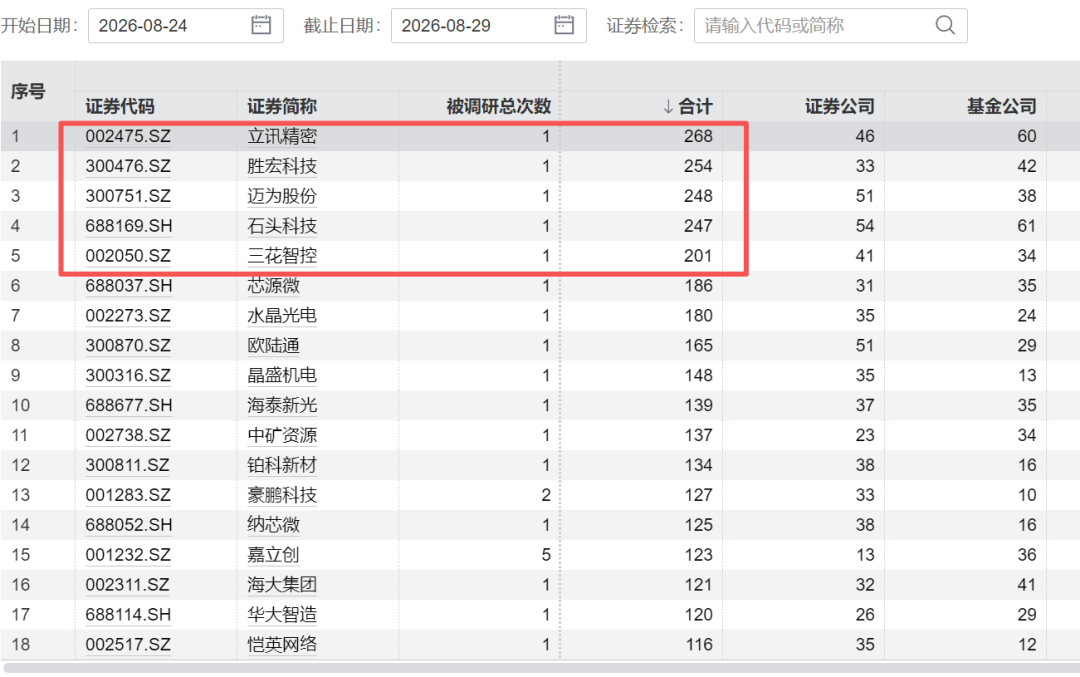Open stock code 300870.SZ
The image size is (1080, 677).
(128, 346)
